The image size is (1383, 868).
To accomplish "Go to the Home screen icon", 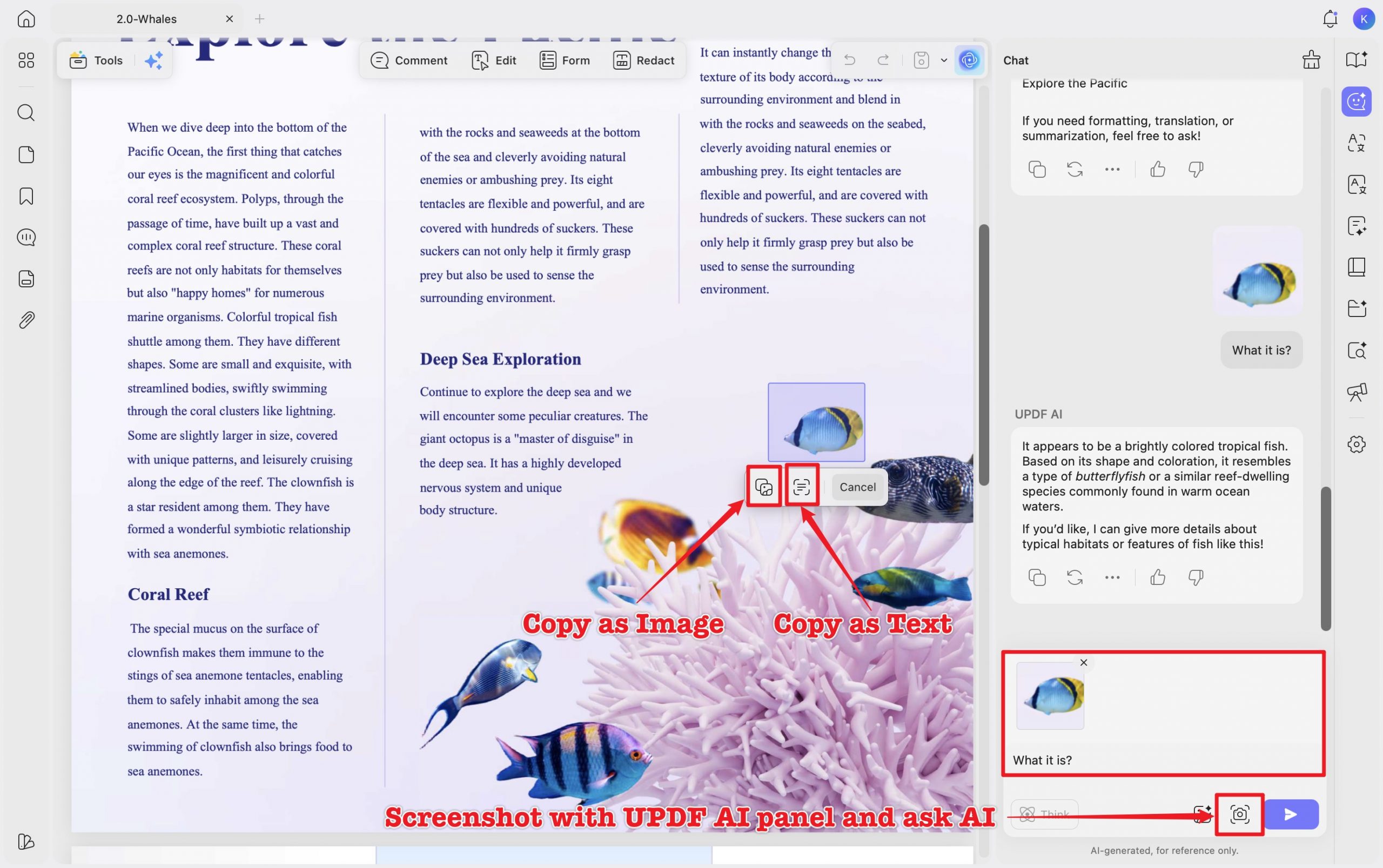I will pos(26,19).
